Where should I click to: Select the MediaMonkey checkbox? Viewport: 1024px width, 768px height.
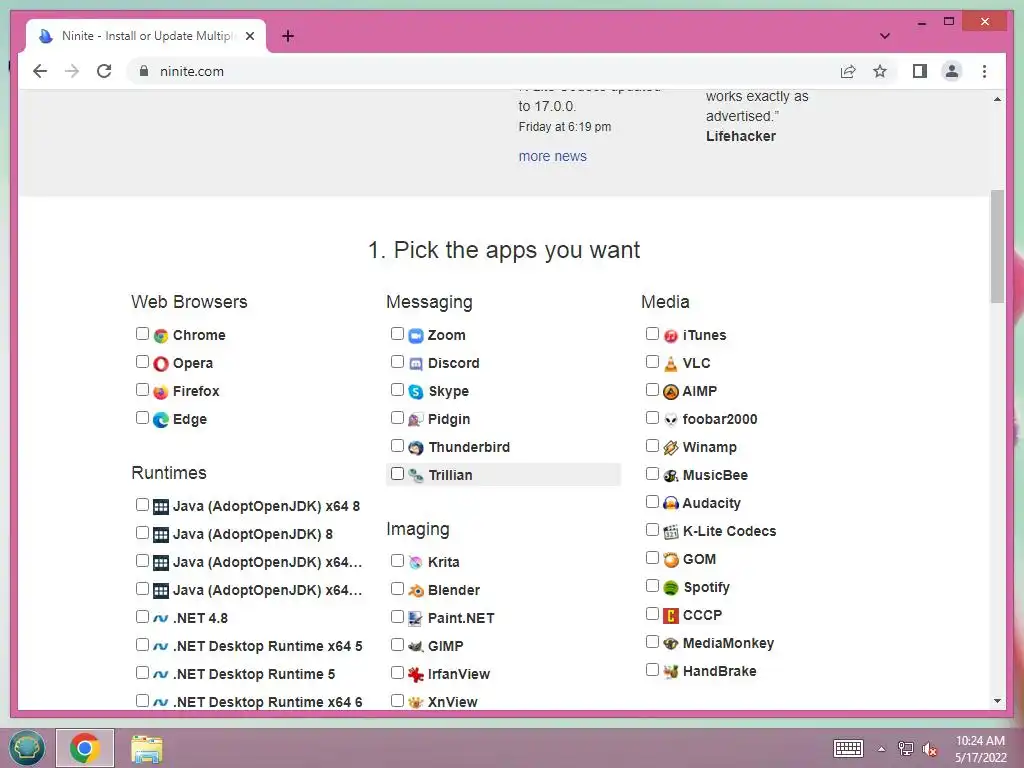pos(652,642)
